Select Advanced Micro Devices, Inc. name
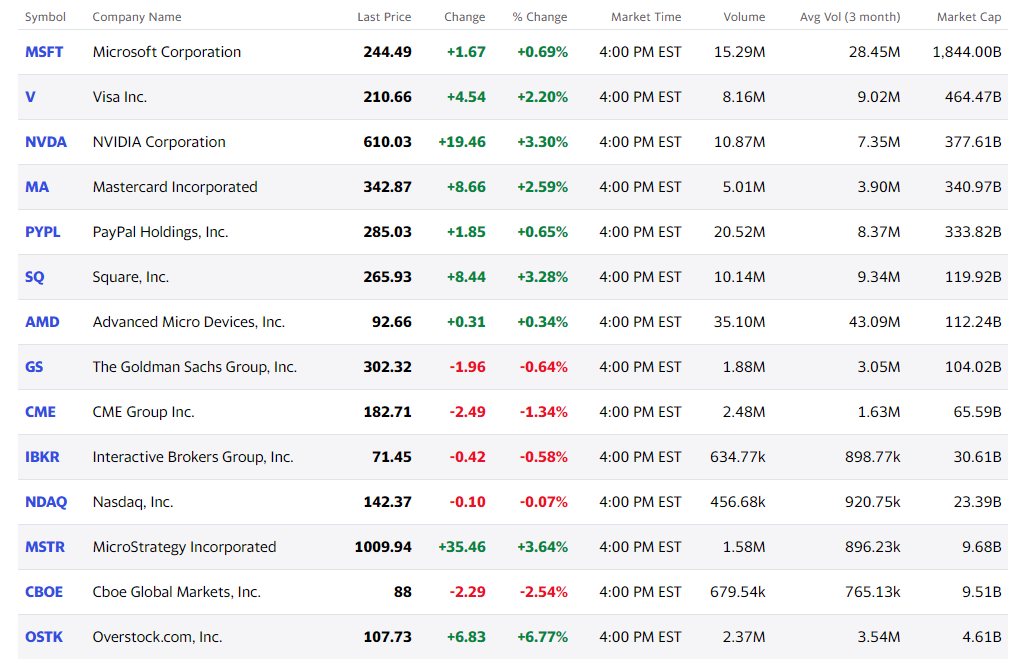Viewport: 1029px width, 667px height. click(x=188, y=322)
